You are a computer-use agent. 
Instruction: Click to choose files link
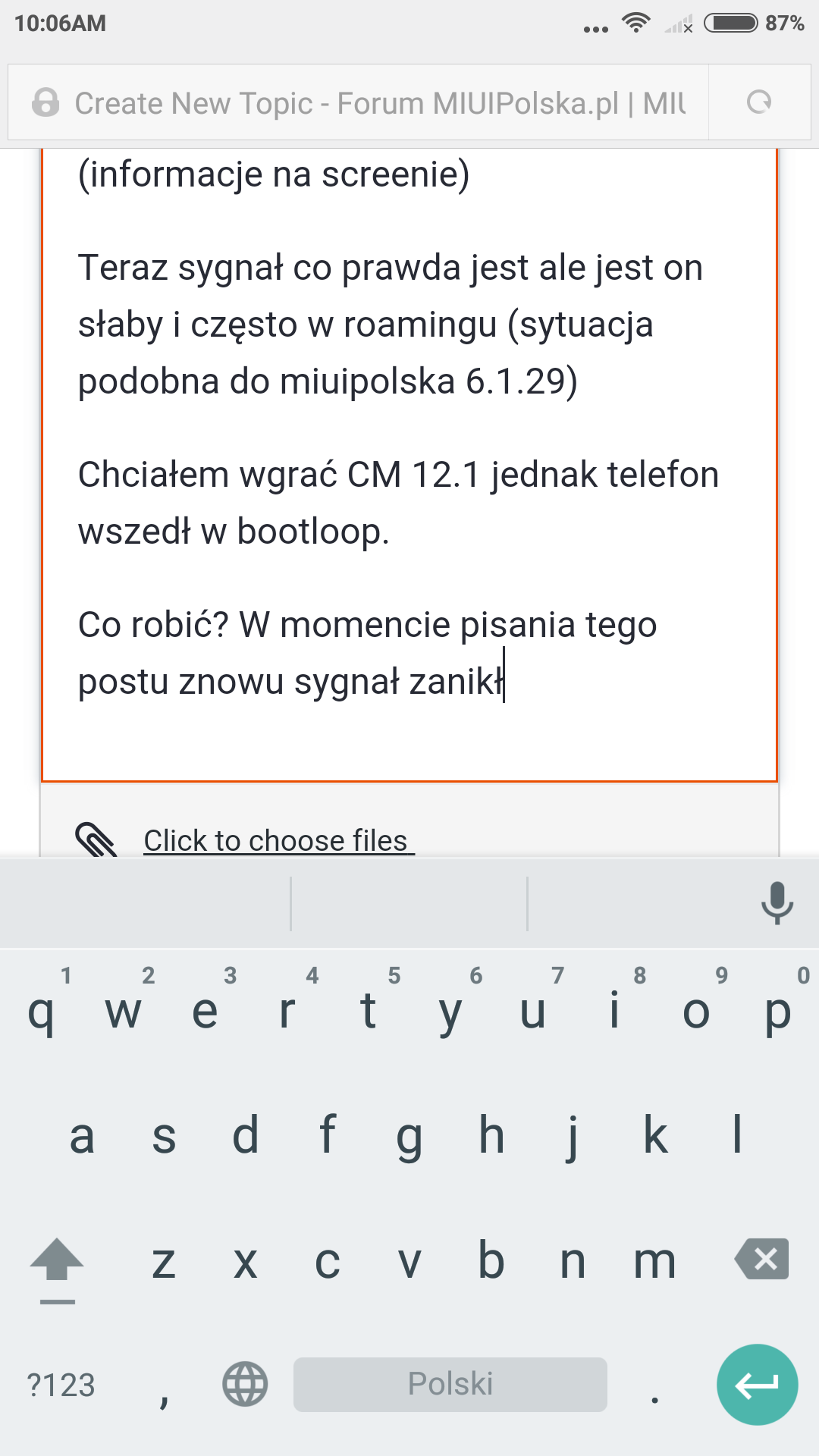(x=278, y=840)
